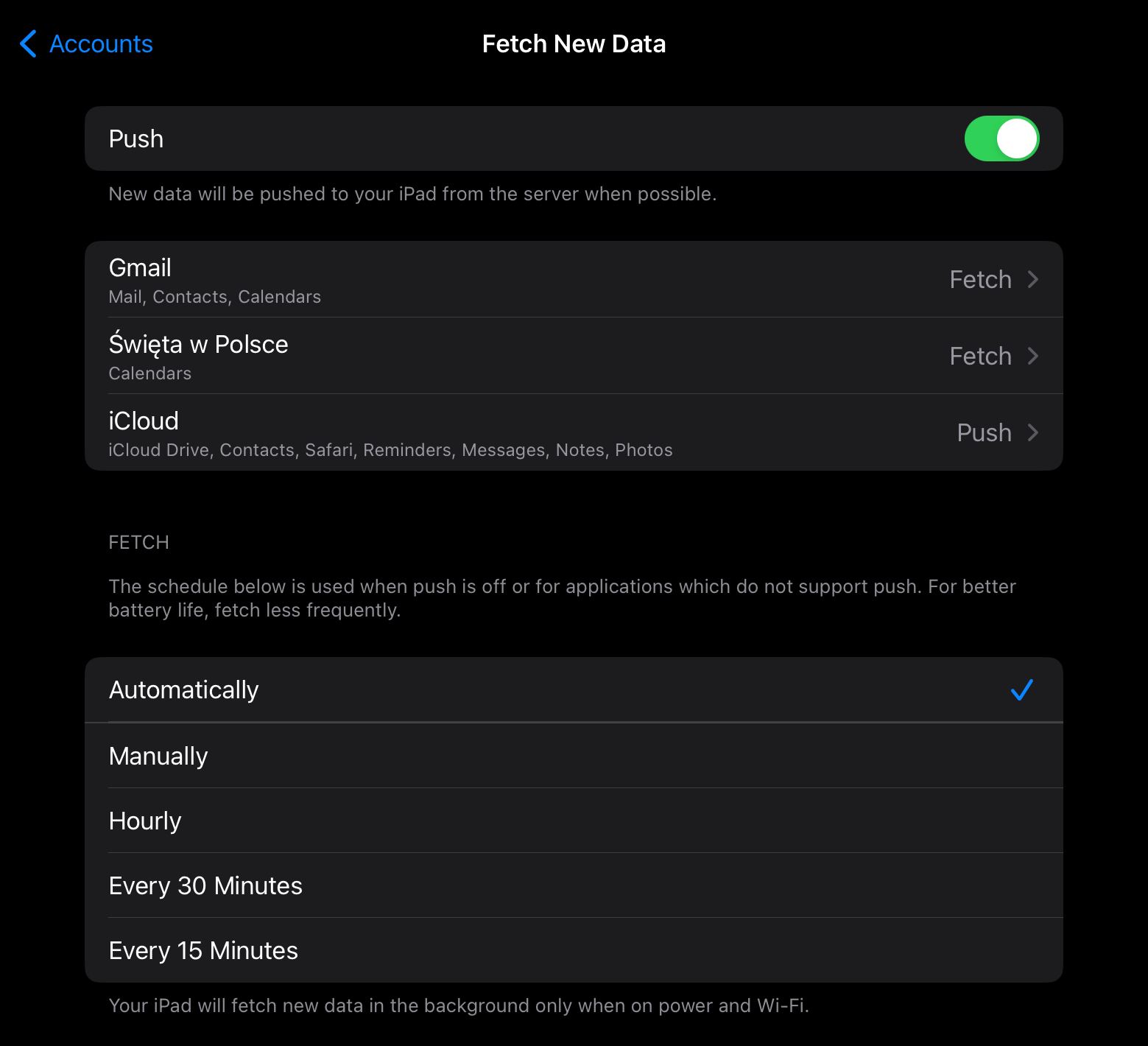
Task: Choose the Hourly fetch schedule
Action: coord(574,821)
